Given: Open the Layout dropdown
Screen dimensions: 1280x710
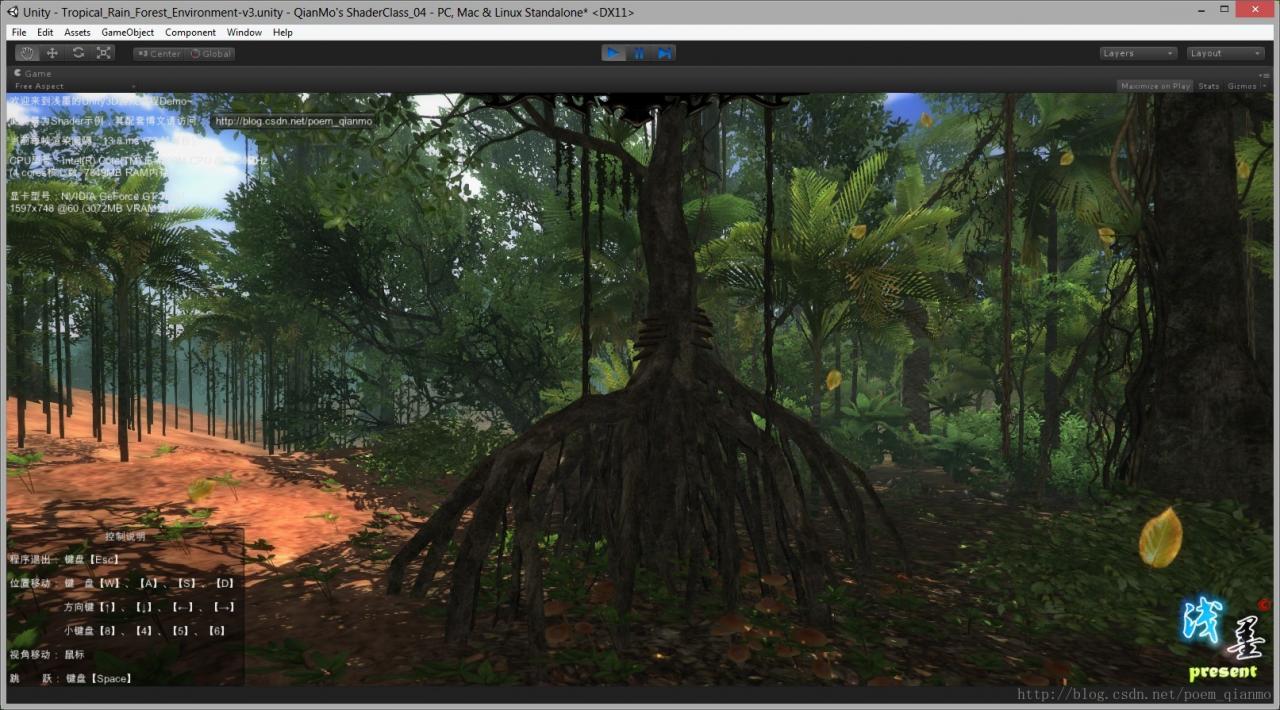Looking at the screenshot, I should pos(1226,54).
